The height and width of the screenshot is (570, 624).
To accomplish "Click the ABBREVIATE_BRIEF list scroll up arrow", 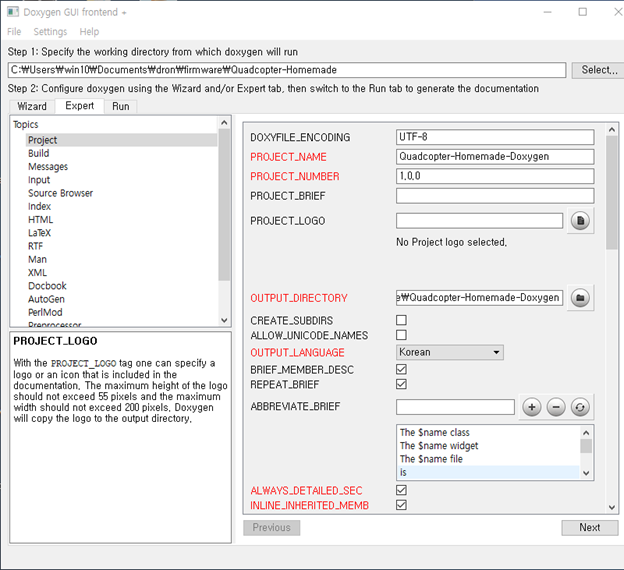I will pyautogui.click(x=586, y=433).
